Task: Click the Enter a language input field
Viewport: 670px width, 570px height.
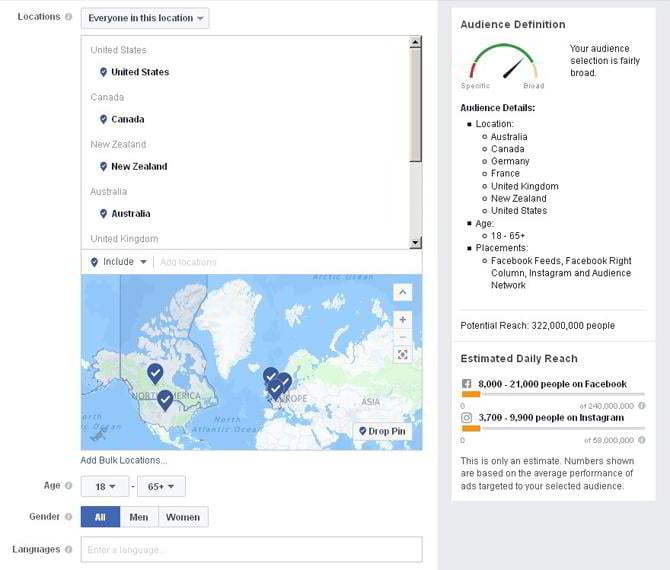Action: 251,550
